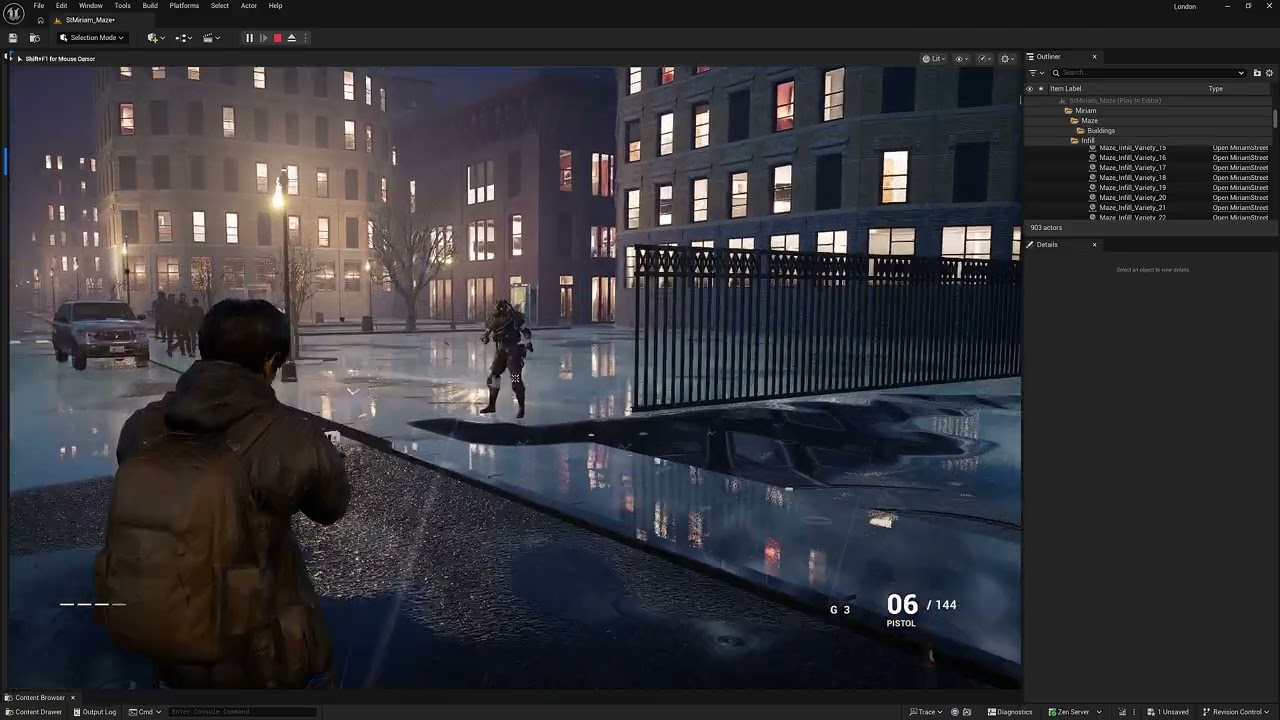Open the File menu
Viewport: 1280px width, 720px height.
[38, 6]
